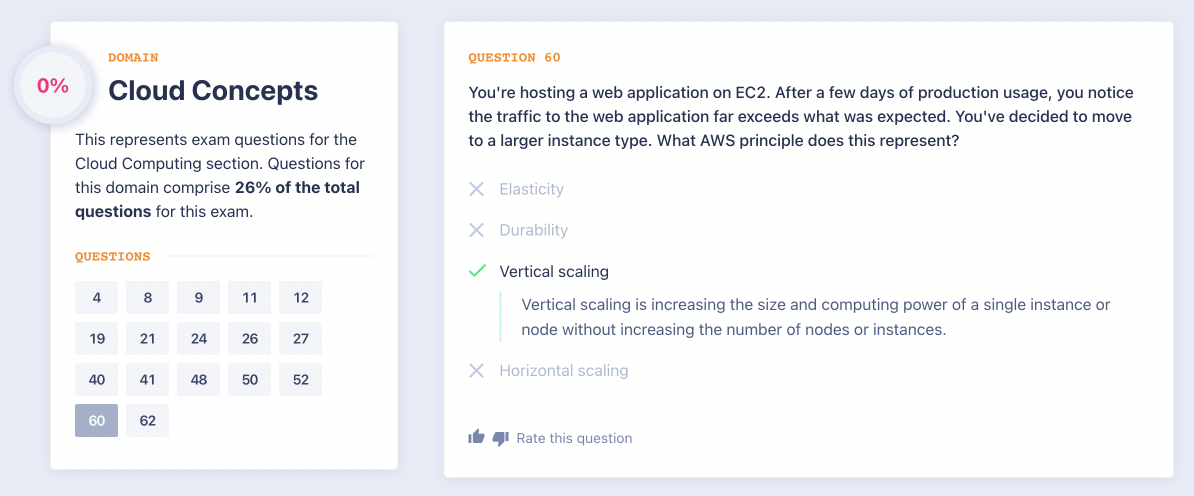
Task: Jump to question 62
Action: 148,421
